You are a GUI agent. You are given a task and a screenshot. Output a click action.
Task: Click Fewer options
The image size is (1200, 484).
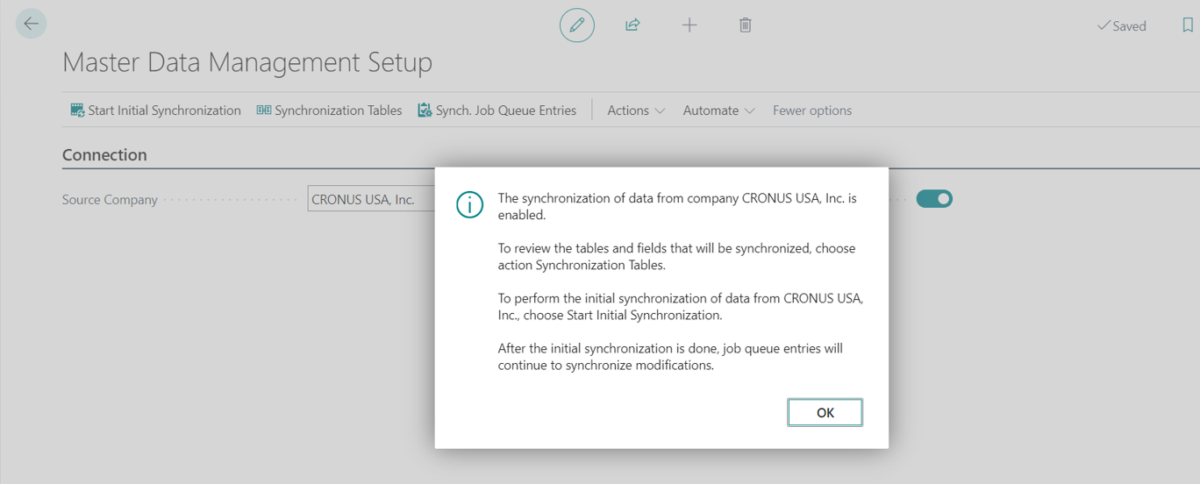click(x=812, y=110)
